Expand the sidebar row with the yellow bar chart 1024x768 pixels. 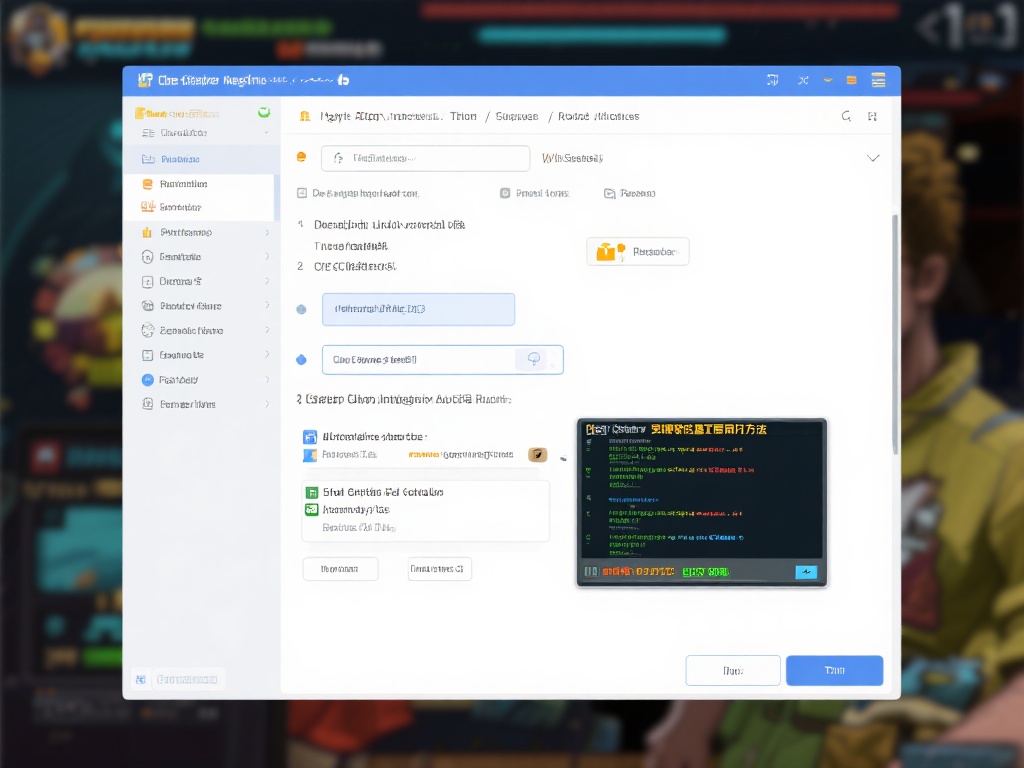point(266,232)
